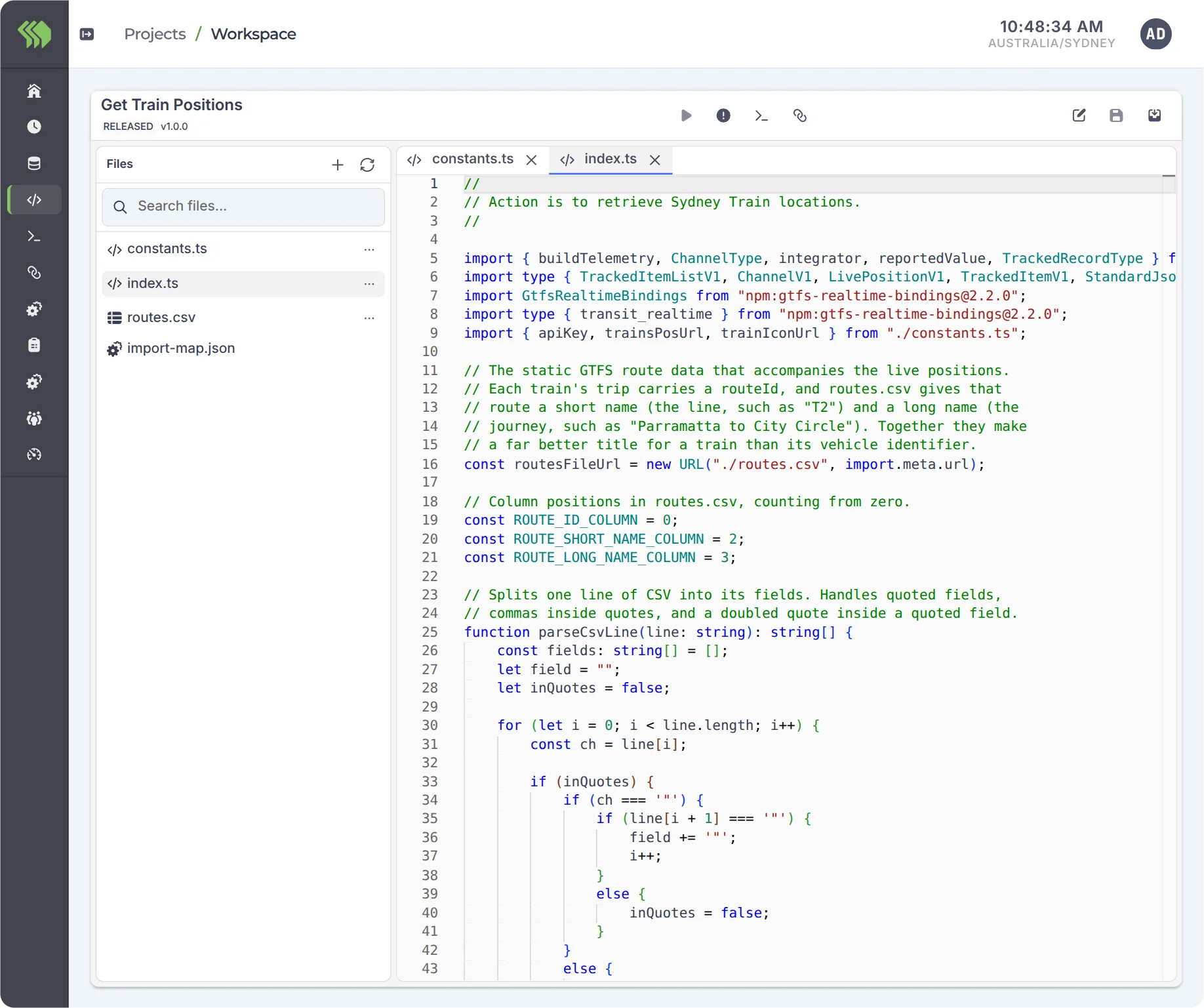The width and height of the screenshot is (1204, 1008).
Task: Click line number 25 in the gutter
Action: click(430, 632)
